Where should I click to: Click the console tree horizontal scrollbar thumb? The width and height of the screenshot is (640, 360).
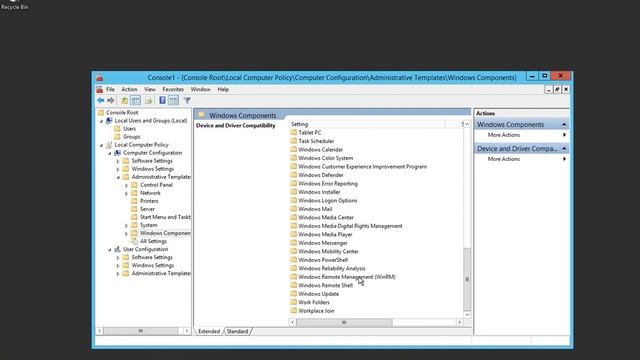pos(140,331)
